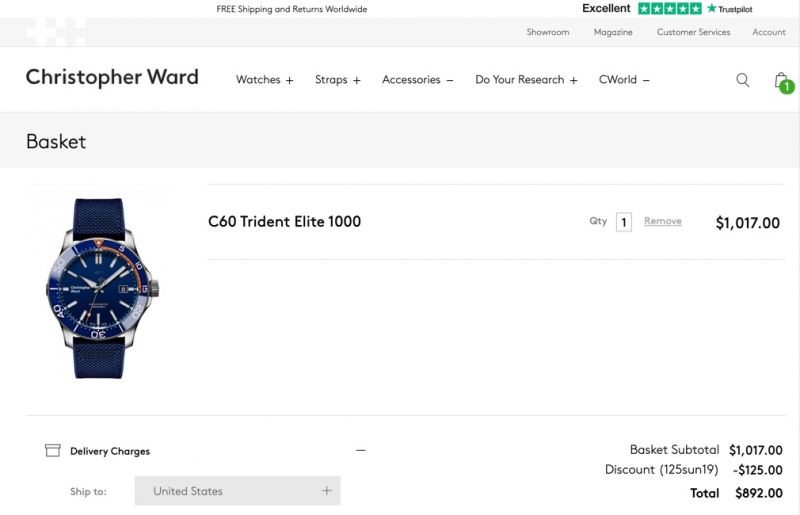Collapse the Delivery Charges section
The image size is (800, 515).
[x=361, y=450]
